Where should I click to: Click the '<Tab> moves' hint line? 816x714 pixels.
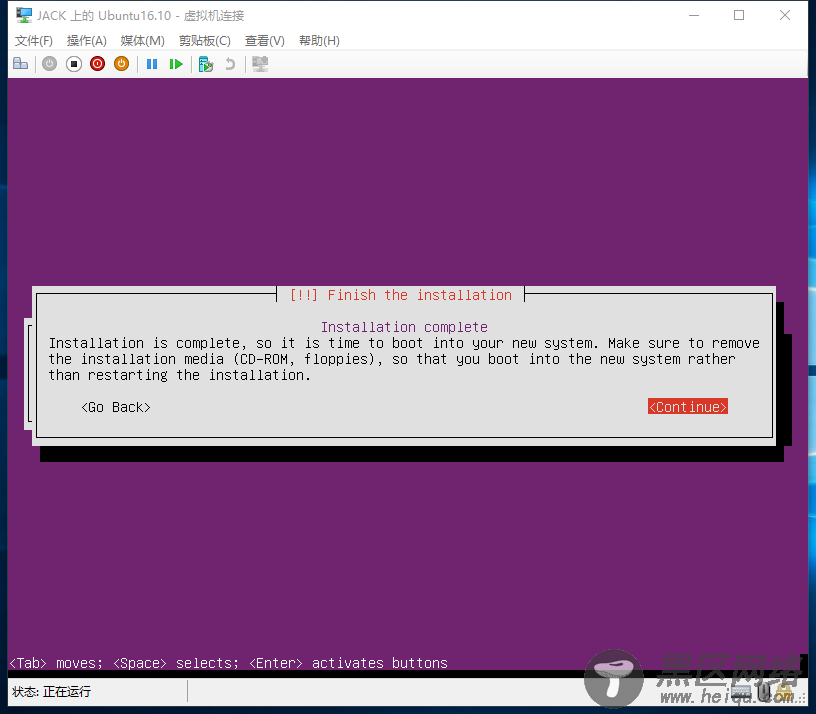pyautogui.click(x=228, y=663)
